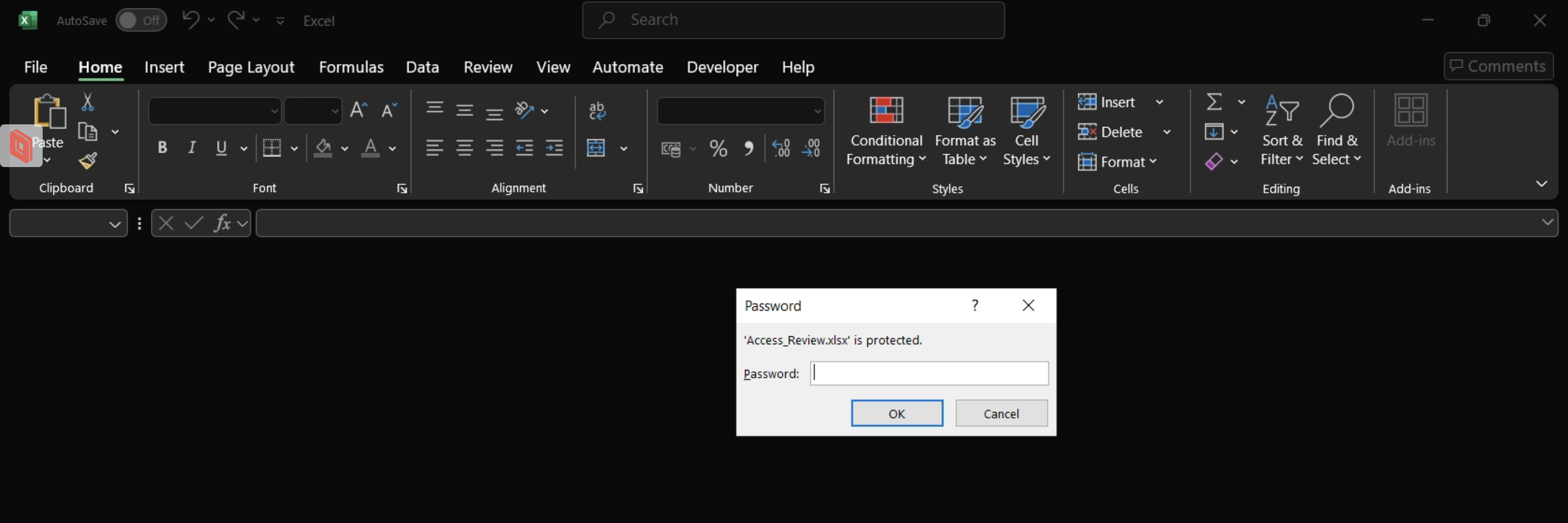Image resolution: width=1568 pixels, height=523 pixels.
Task: Click the Increase Font Size icon
Action: tap(358, 110)
